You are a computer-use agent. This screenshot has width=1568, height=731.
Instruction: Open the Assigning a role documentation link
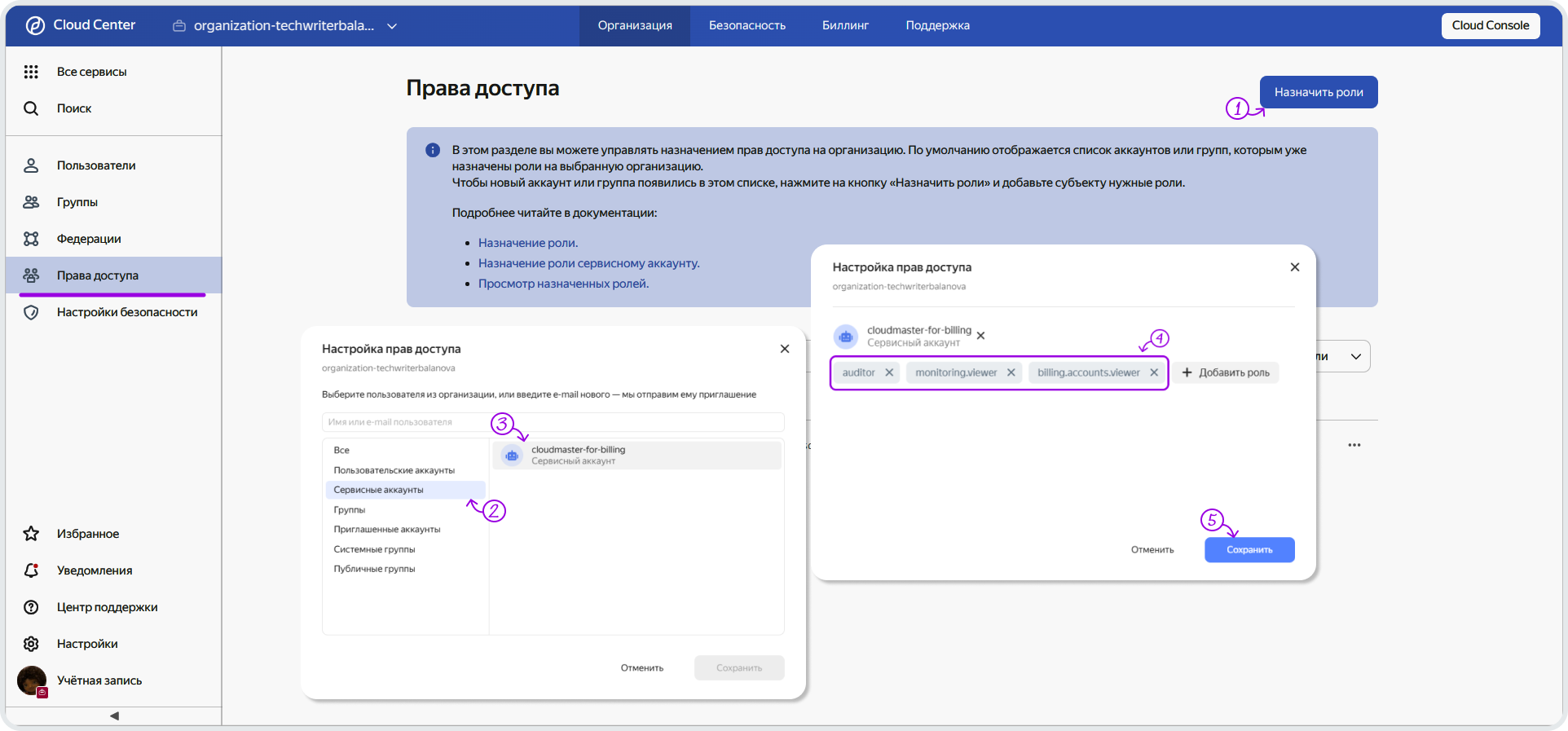tap(527, 243)
